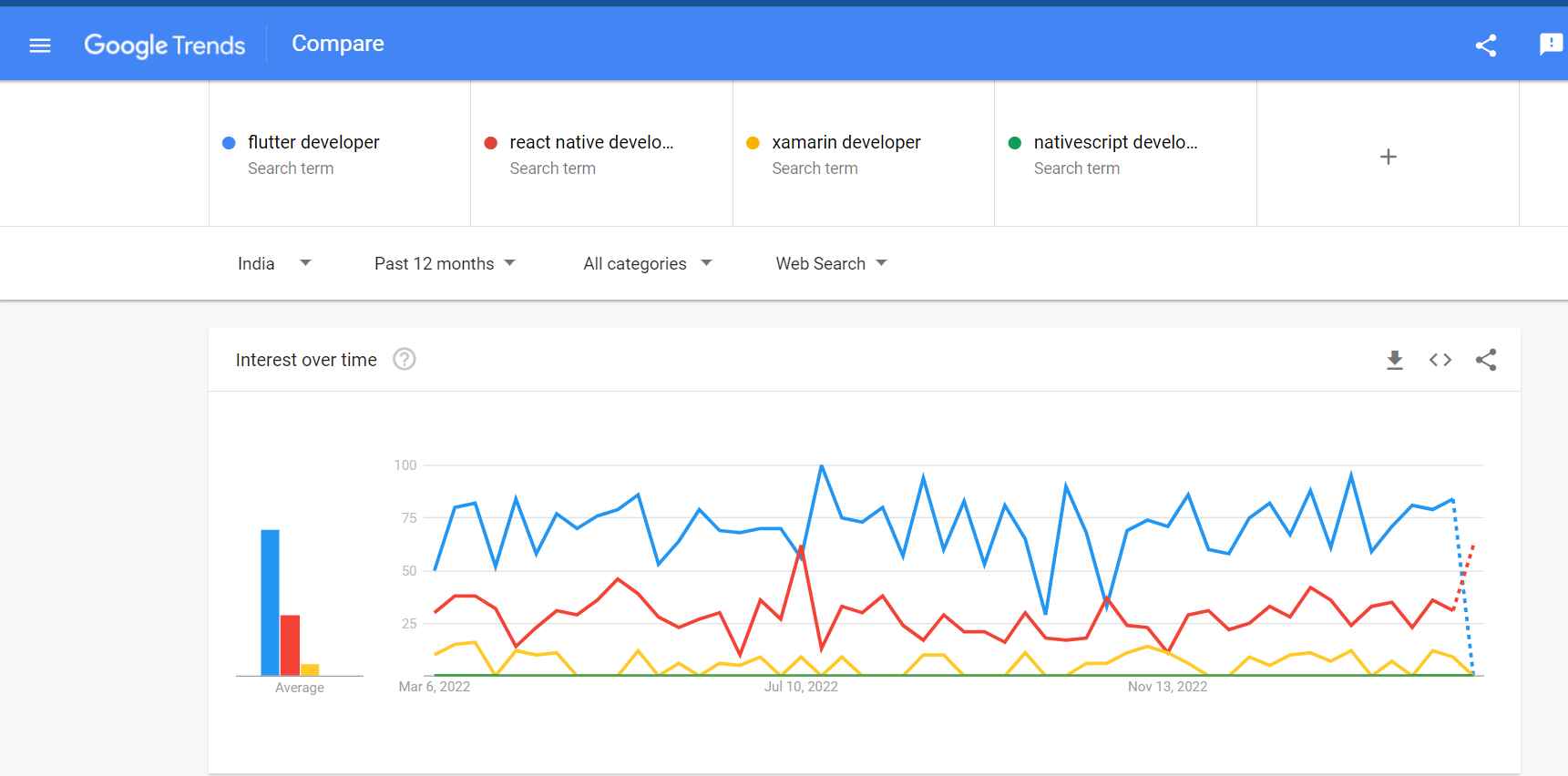Expand the All categories dropdown
Screen dimensions: 1568x776
pyautogui.click(x=647, y=263)
